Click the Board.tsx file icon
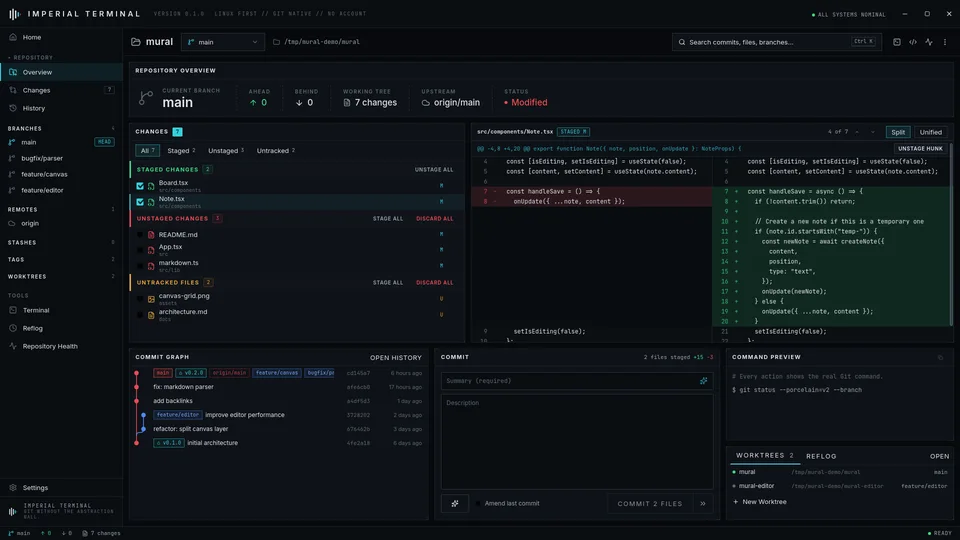This screenshot has height=540, width=960. click(x=151, y=186)
